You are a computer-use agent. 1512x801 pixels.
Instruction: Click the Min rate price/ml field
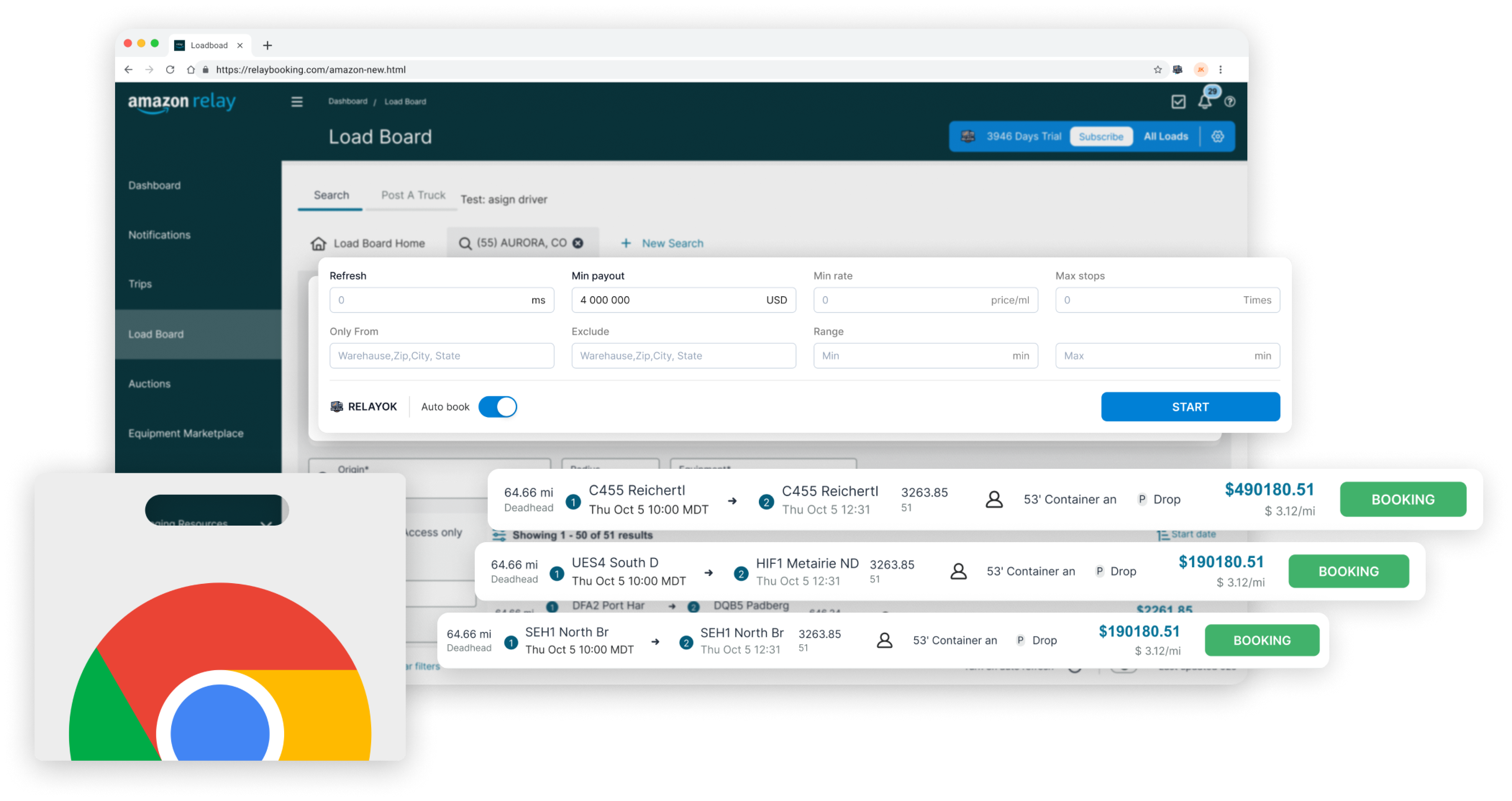925,300
